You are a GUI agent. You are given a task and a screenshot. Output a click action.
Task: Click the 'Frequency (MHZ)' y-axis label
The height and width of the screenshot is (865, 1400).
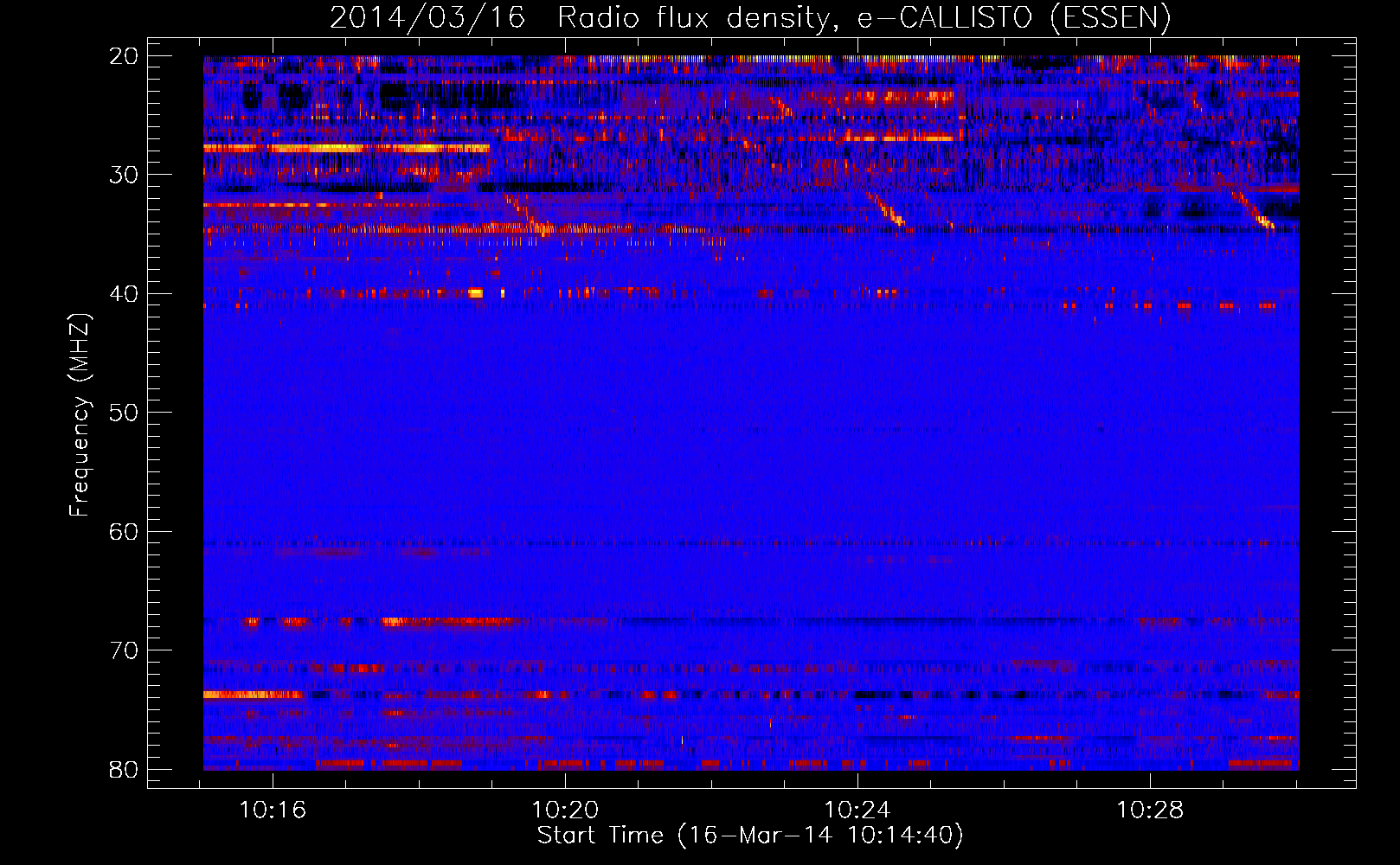[80, 416]
